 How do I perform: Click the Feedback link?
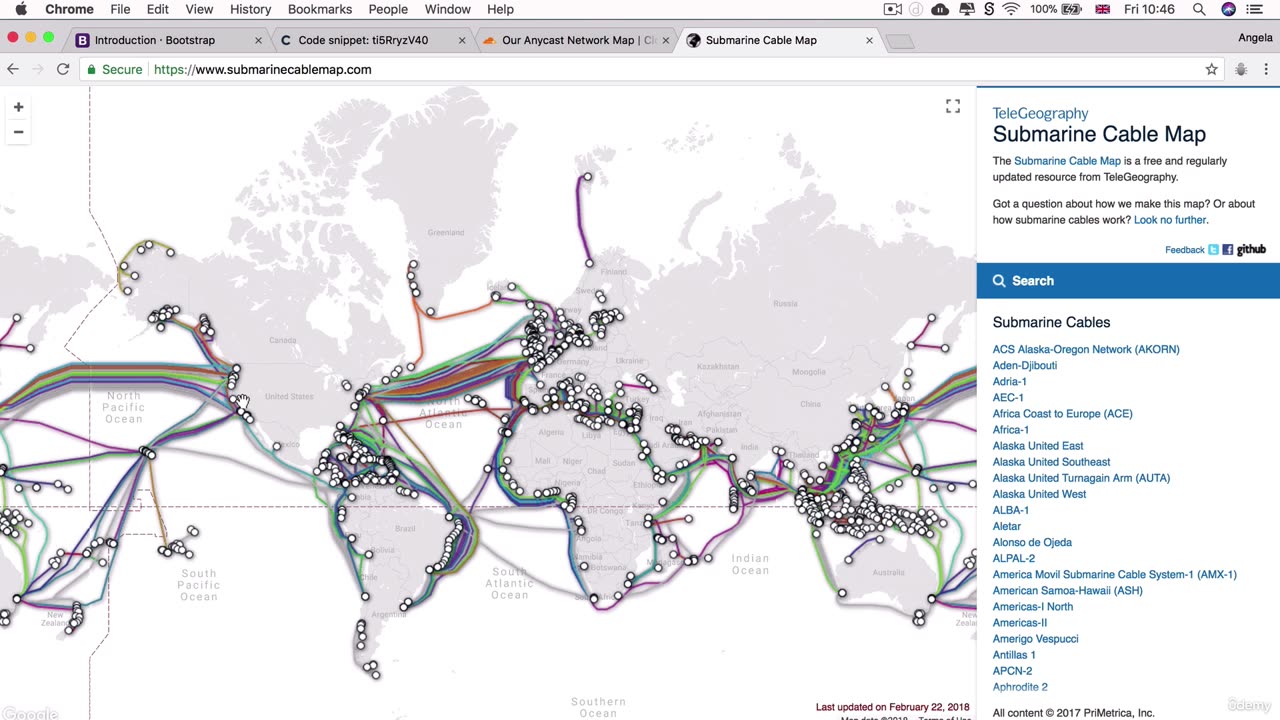tap(1185, 250)
